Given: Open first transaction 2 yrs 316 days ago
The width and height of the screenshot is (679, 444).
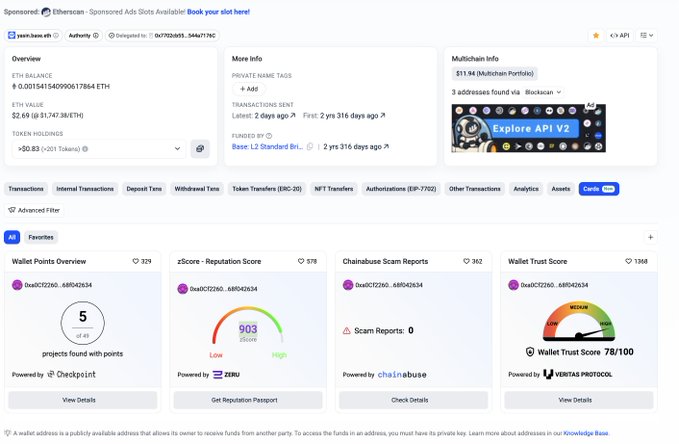Looking at the screenshot, I should (x=352, y=116).
